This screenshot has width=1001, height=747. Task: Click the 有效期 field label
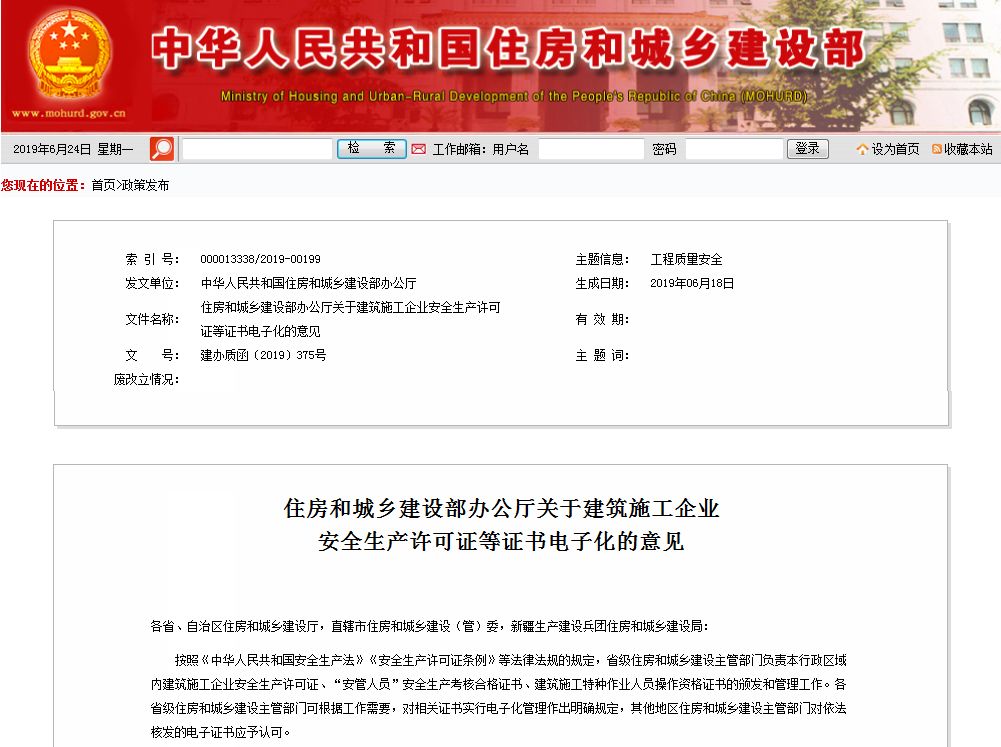point(602,319)
